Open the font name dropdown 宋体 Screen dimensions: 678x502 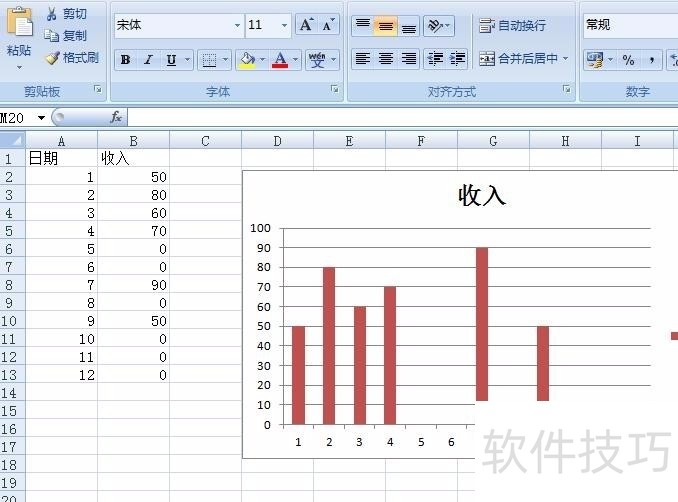237,25
